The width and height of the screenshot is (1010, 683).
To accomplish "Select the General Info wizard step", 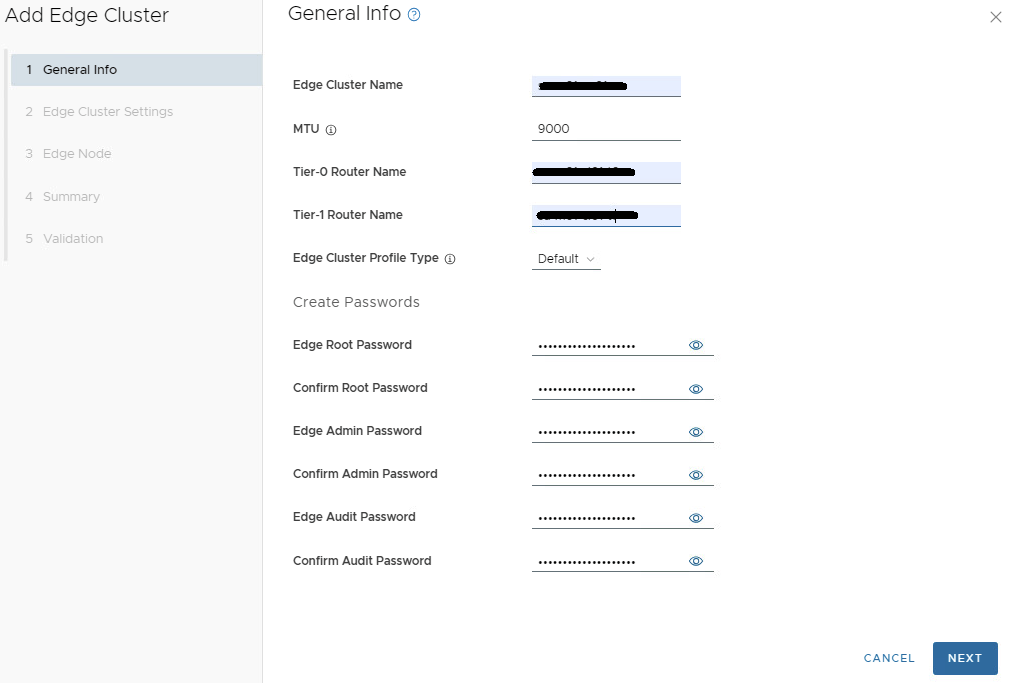I will (x=80, y=70).
